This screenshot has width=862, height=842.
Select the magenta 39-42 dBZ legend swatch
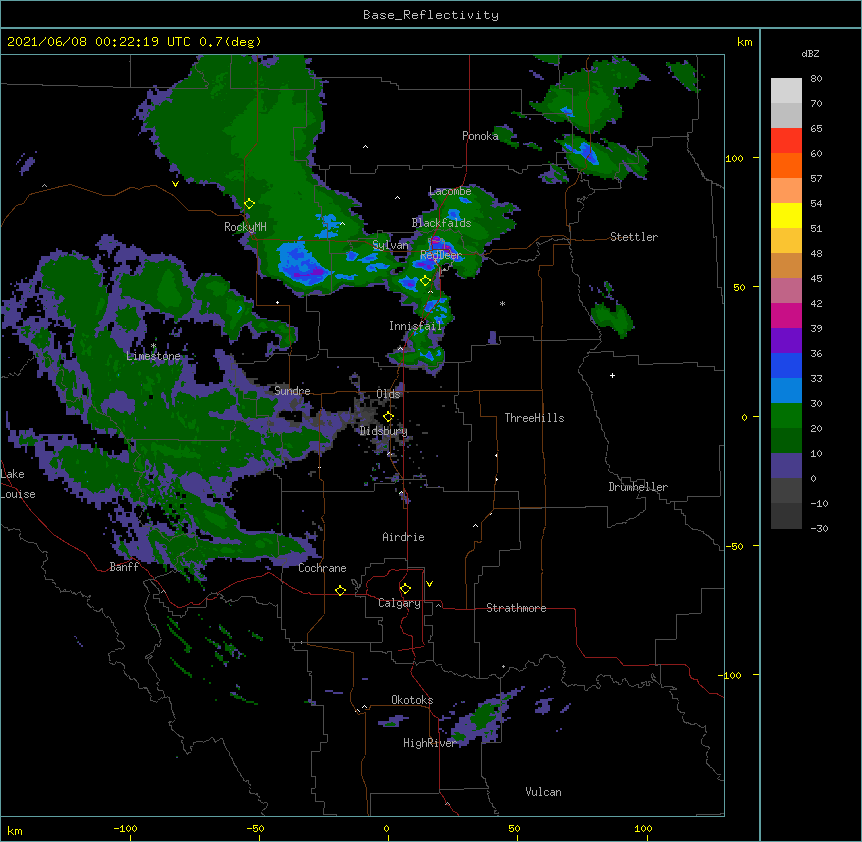click(786, 315)
